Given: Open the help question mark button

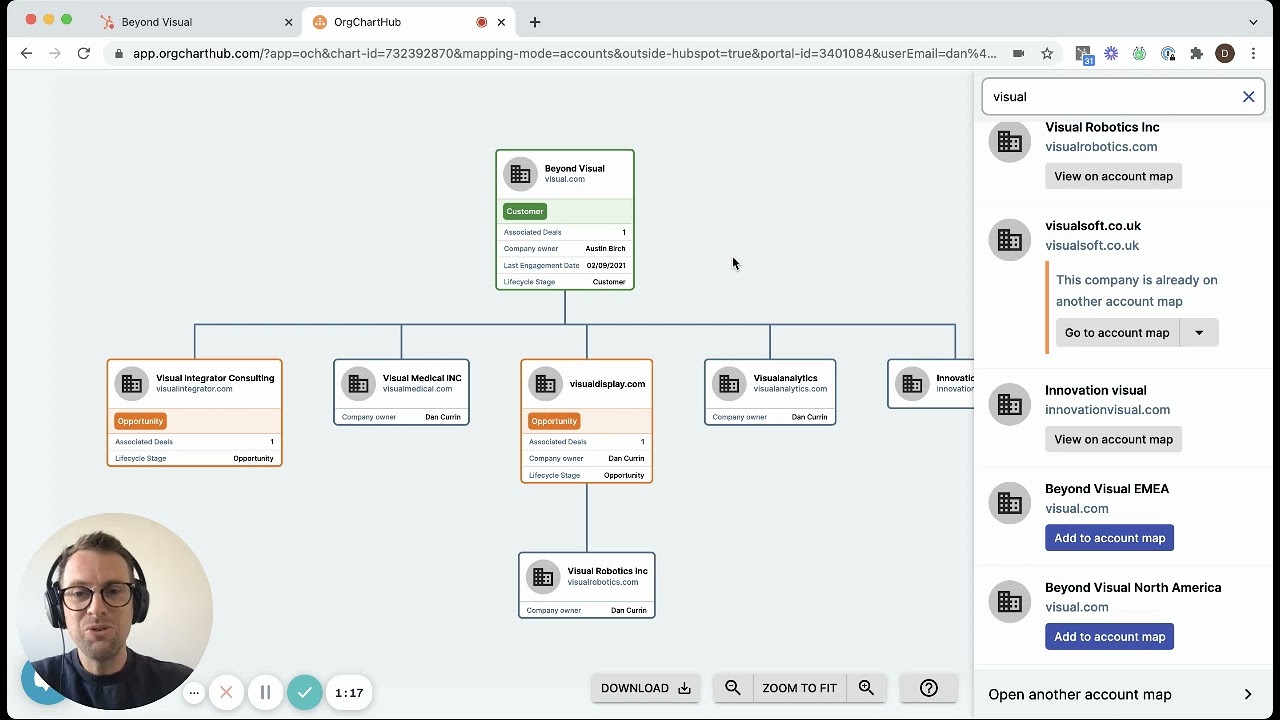Looking at the screenshot, I should [929, 688].
